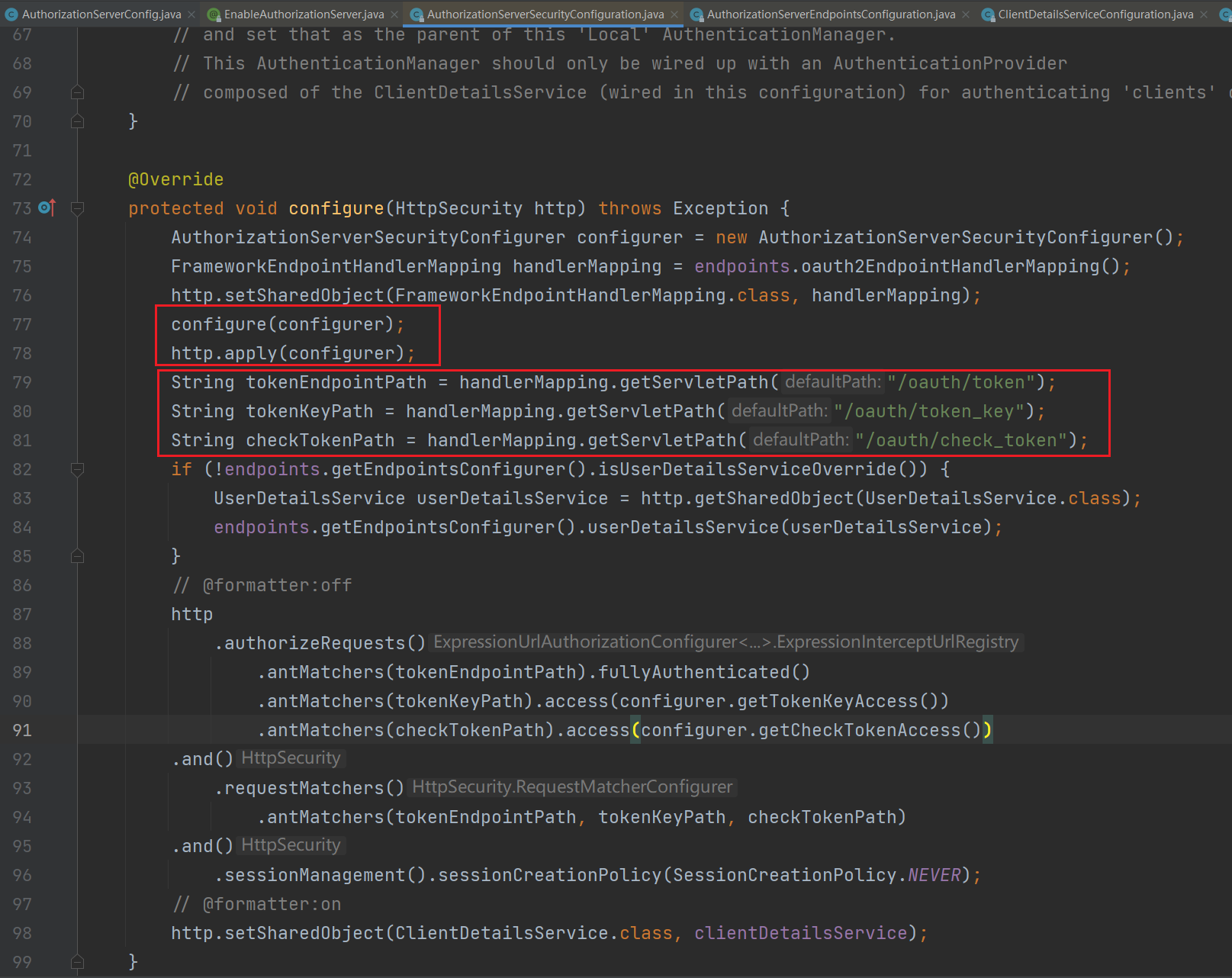Click the fold end marker on line 85

pos(77,556)
